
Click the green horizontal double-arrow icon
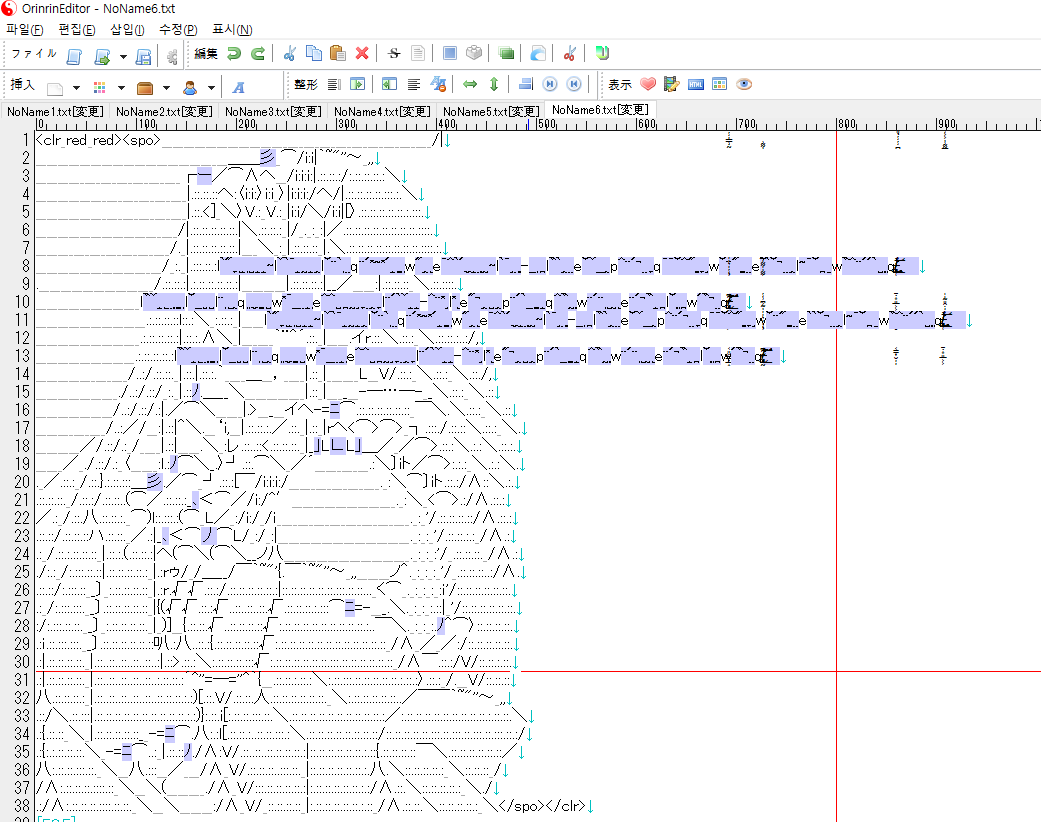[470, 85]
